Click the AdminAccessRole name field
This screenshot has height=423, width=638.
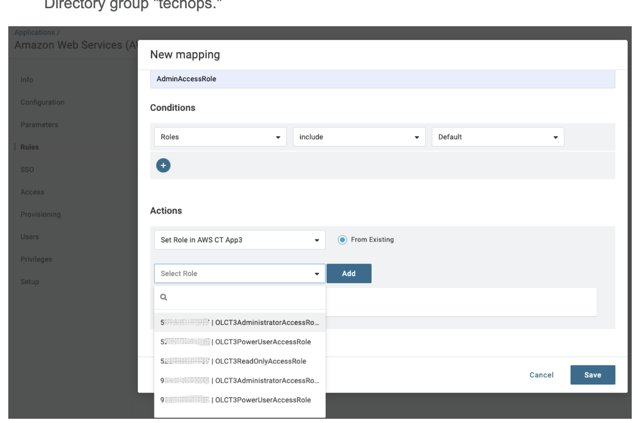[382, 79]
